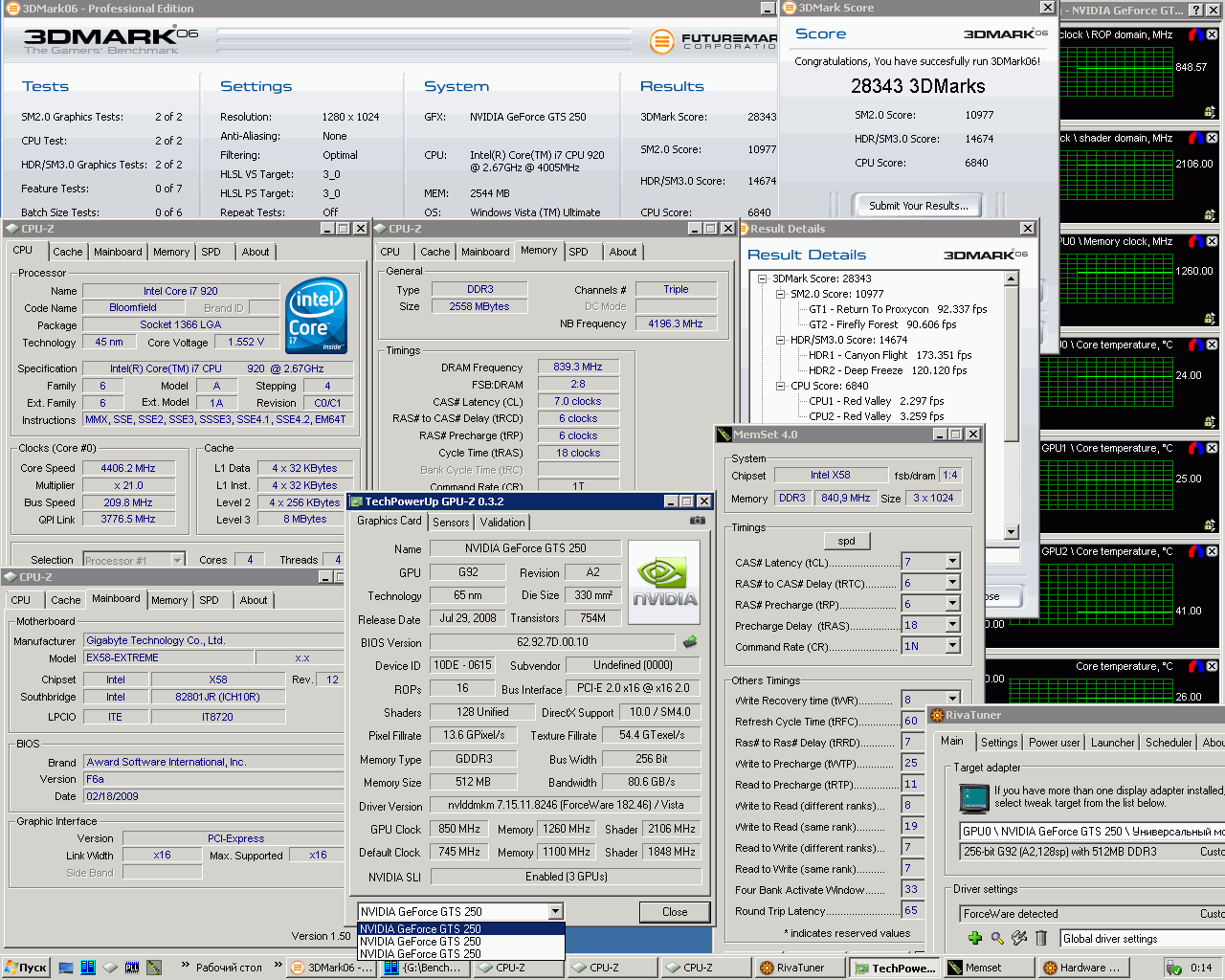Image resolution: width=1225 pixels, height=980 pixels.
Task: Click the Intel Core i7 logo in CPU-Z
Action: coord(317,316)
